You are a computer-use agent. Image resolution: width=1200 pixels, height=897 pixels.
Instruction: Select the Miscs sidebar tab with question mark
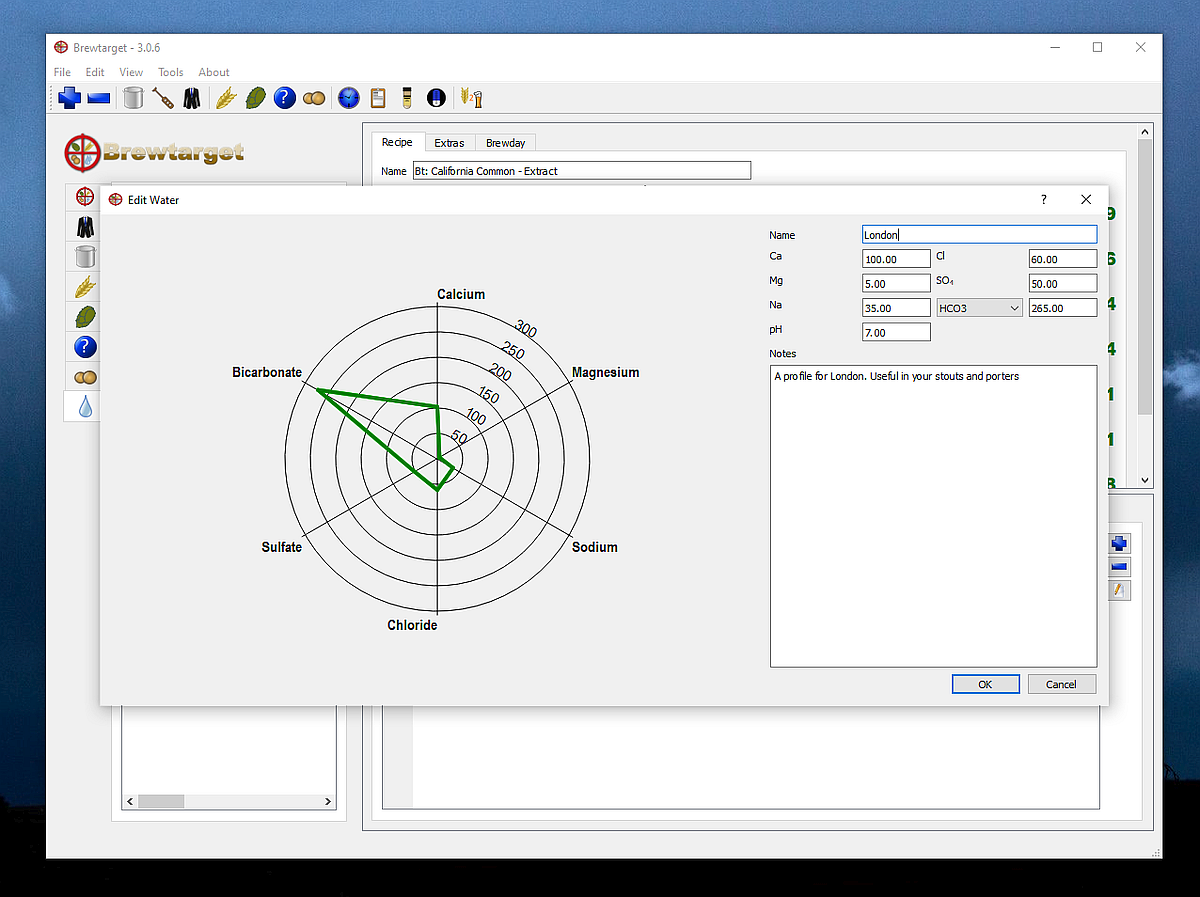[x=85, y=347]
